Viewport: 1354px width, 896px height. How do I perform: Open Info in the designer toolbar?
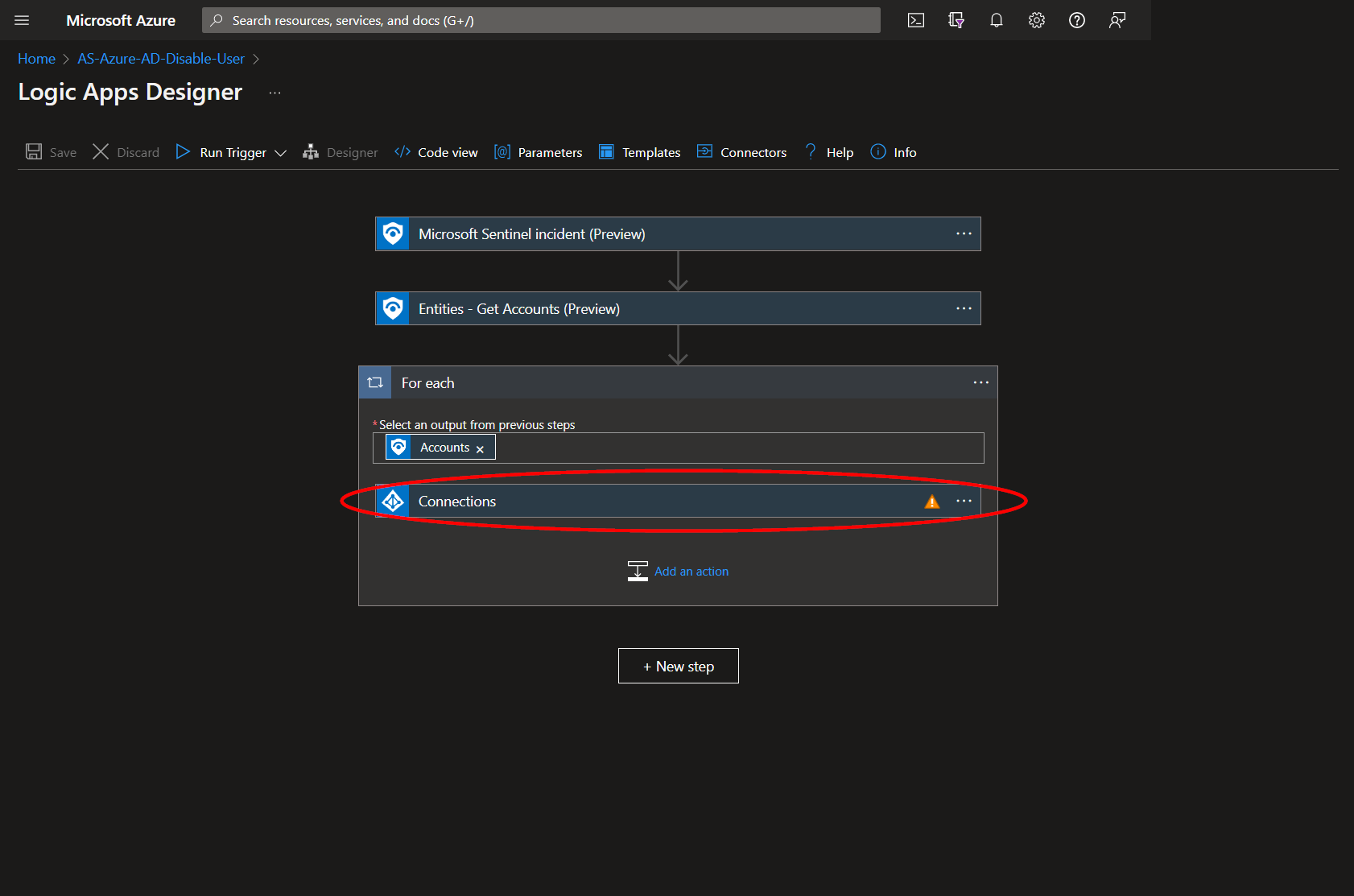(x=894, y=152)
